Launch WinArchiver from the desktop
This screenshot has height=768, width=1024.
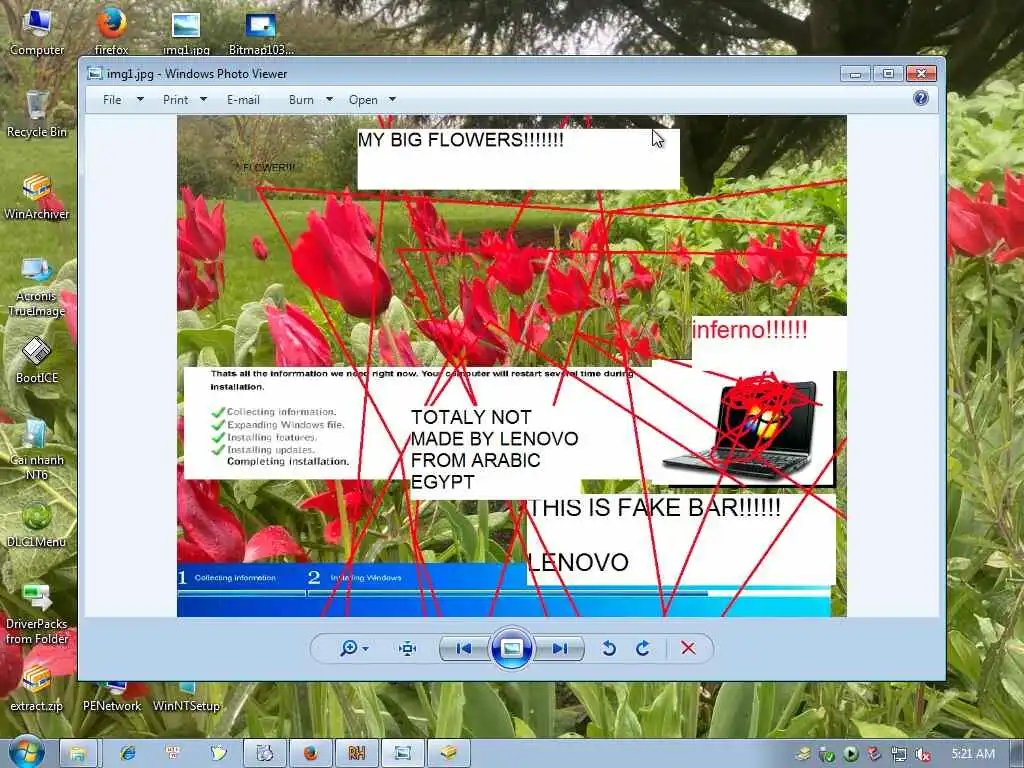(x=37, y=197)
